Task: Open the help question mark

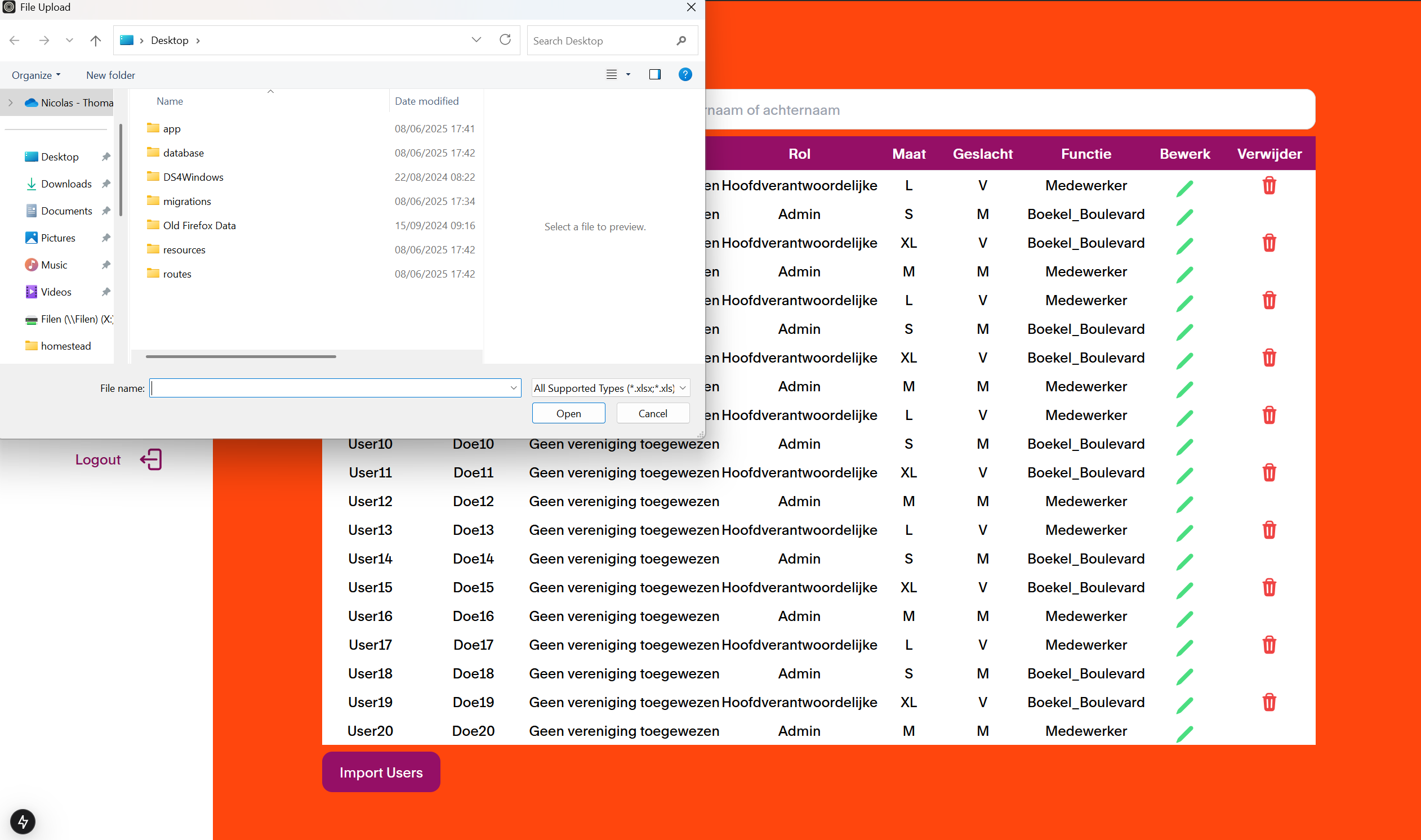Action: coord(685,74)
